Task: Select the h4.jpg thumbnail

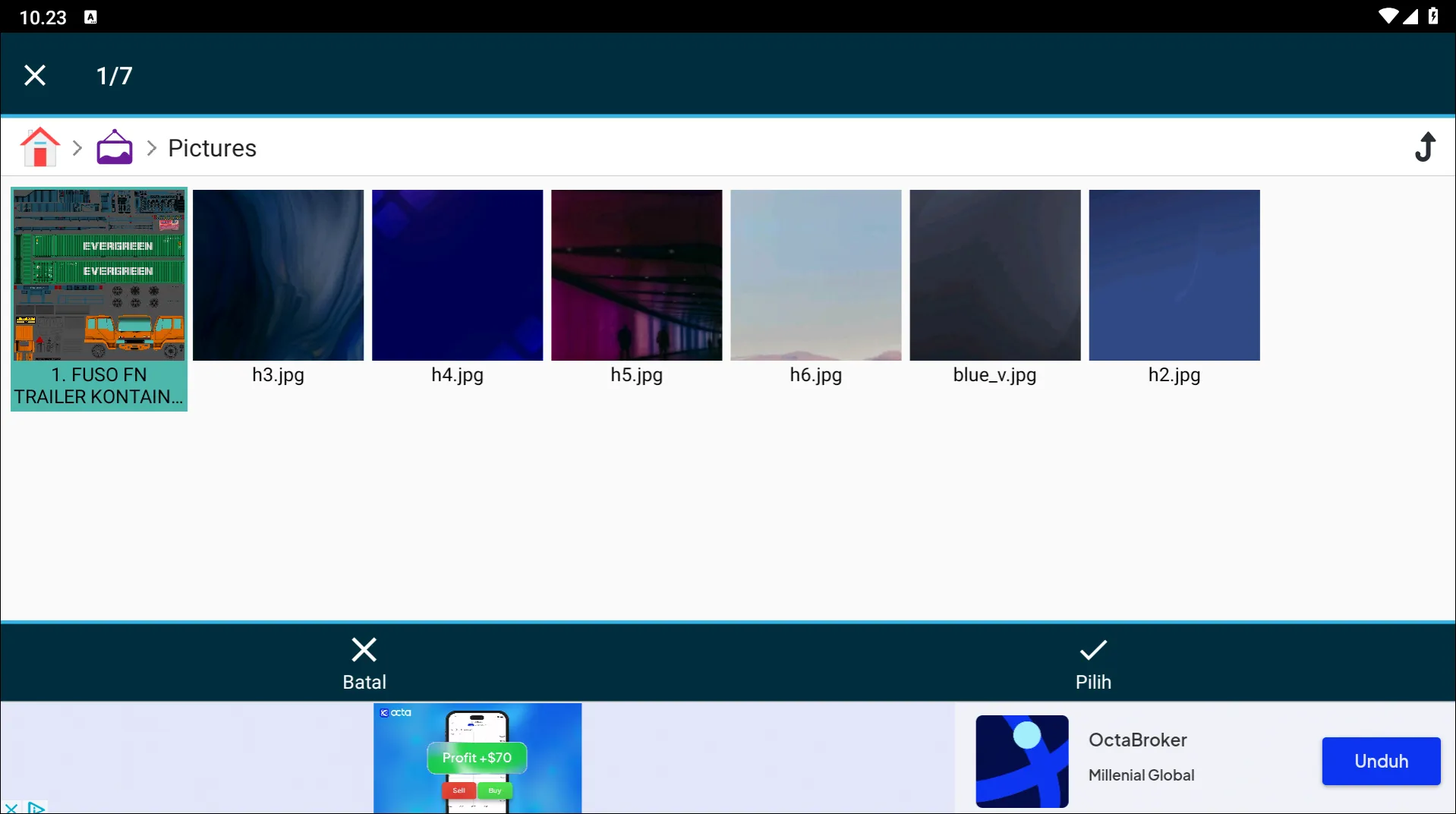Action: click(x=457, y=276)
